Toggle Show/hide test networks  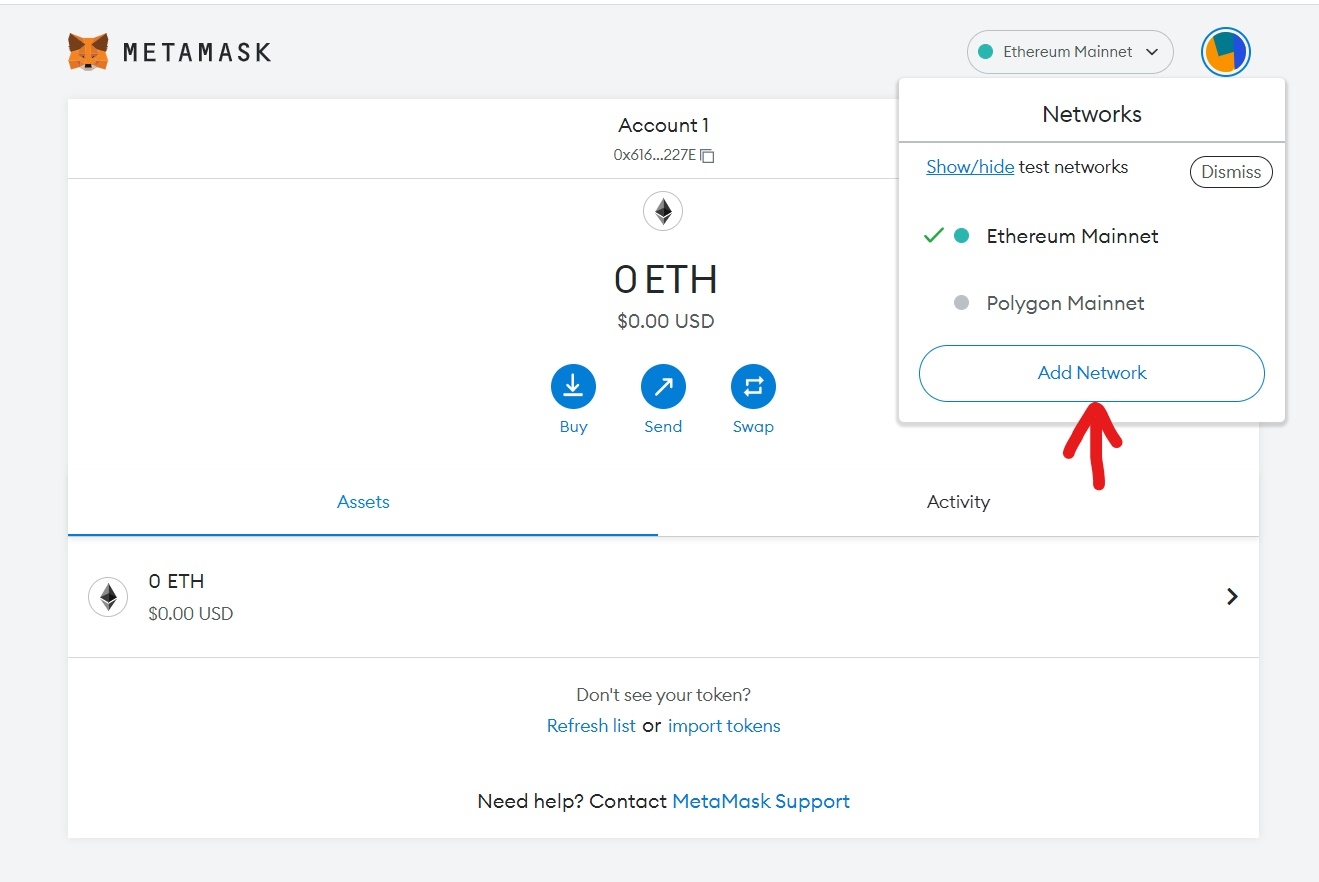tap(969, 167)
